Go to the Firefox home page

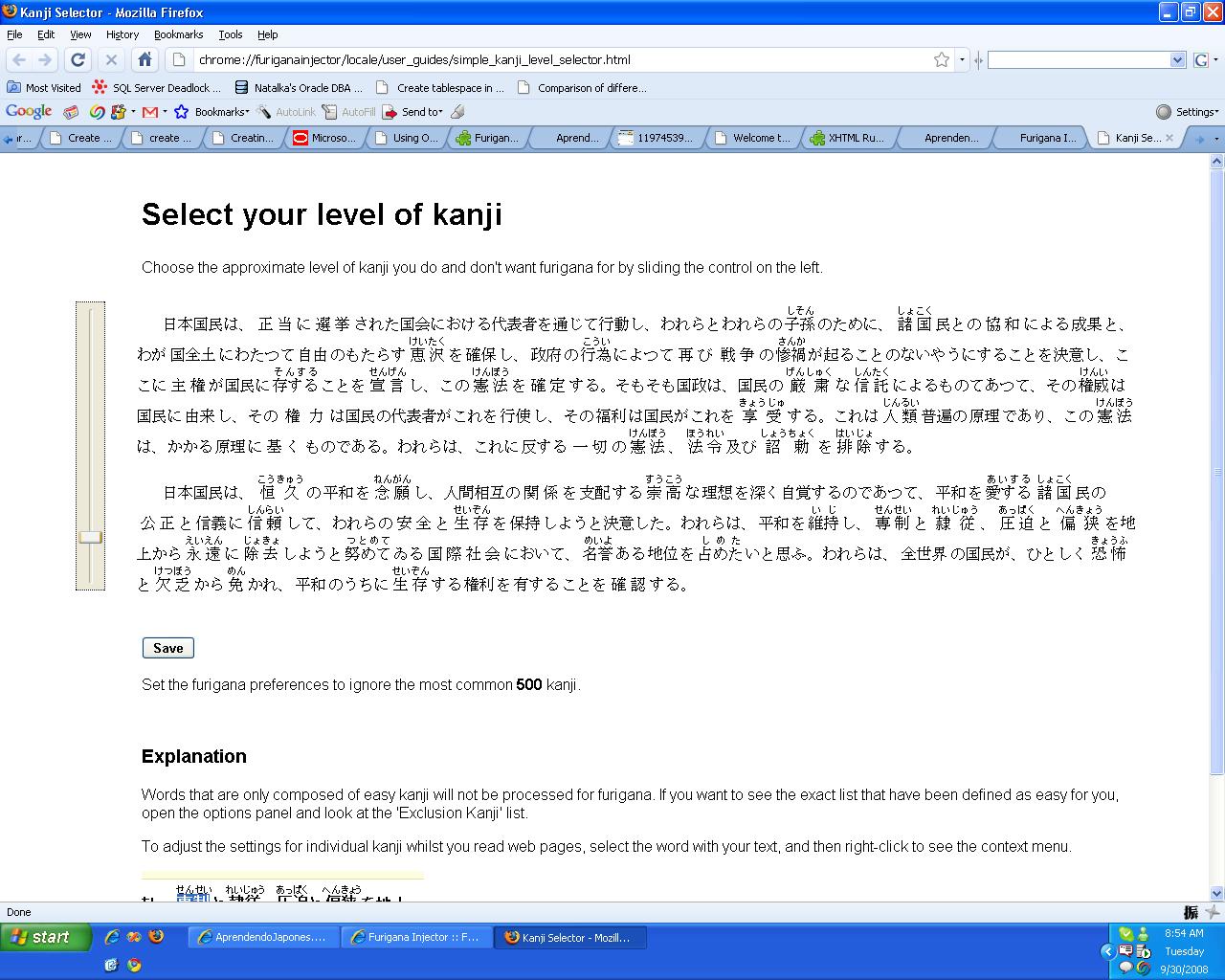click(145, 59)
